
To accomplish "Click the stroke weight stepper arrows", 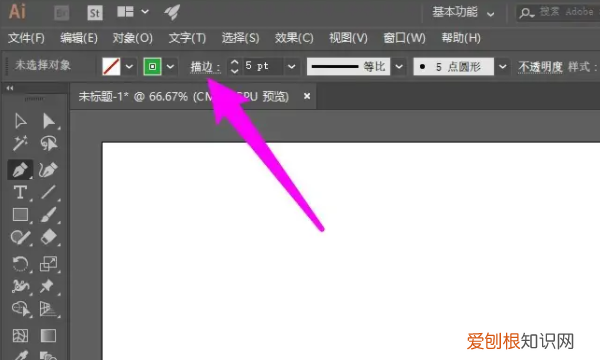I will coord(235,67).
